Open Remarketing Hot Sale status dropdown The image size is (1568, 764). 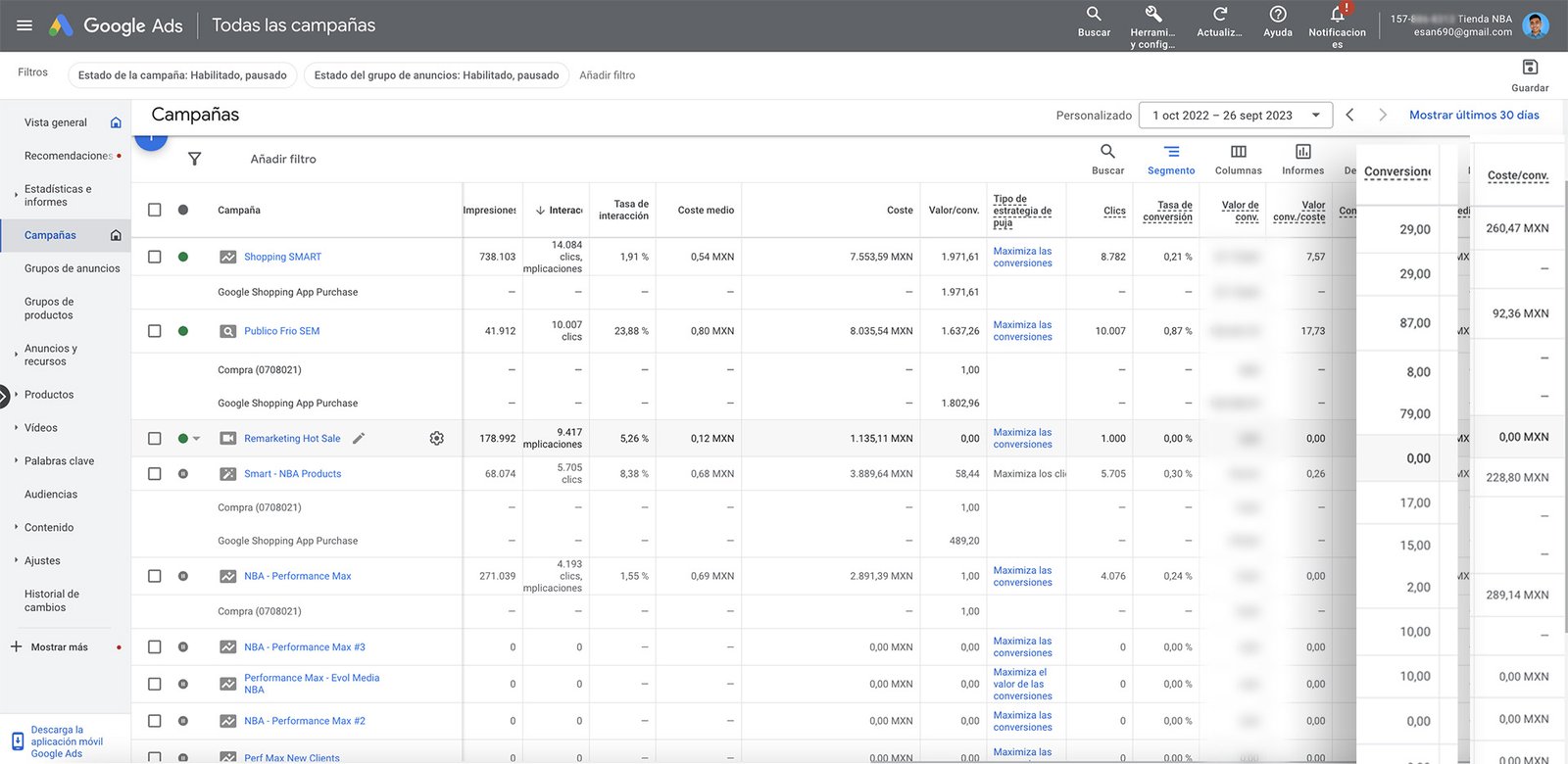[x=197, y=439]
